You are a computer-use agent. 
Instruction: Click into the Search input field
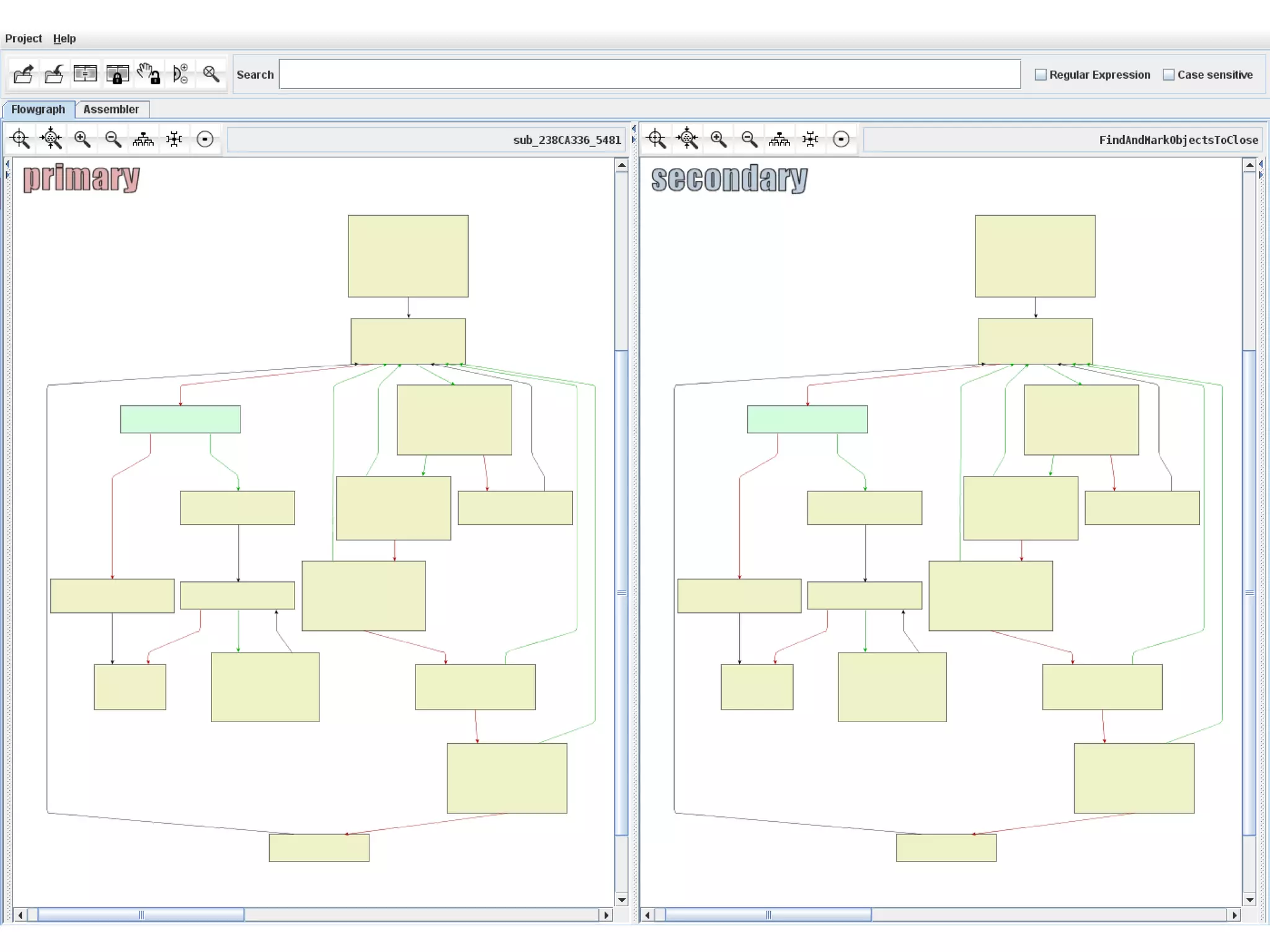[649, 74]
